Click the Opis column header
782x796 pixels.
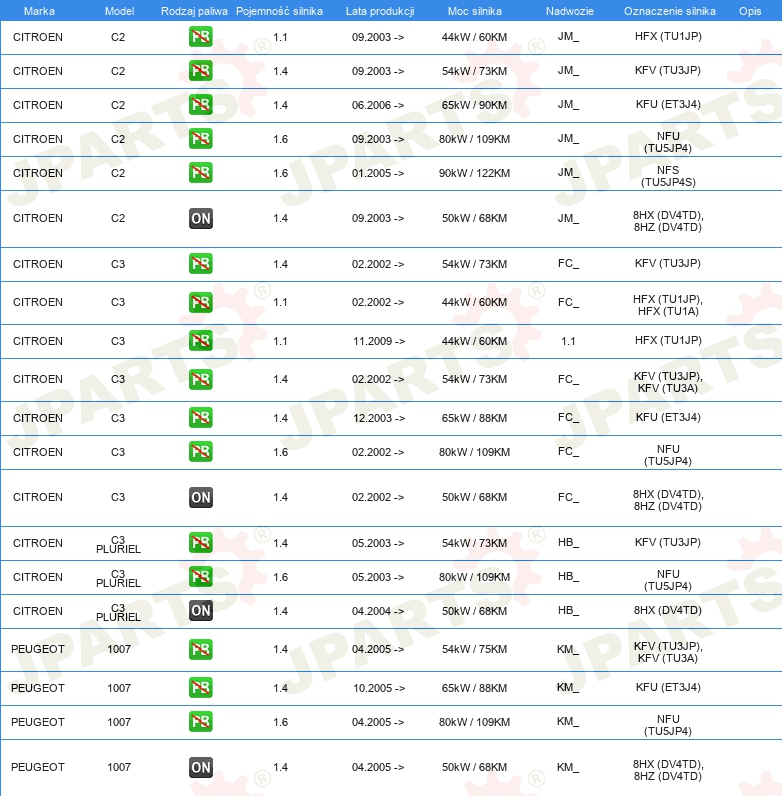[750, 11]
